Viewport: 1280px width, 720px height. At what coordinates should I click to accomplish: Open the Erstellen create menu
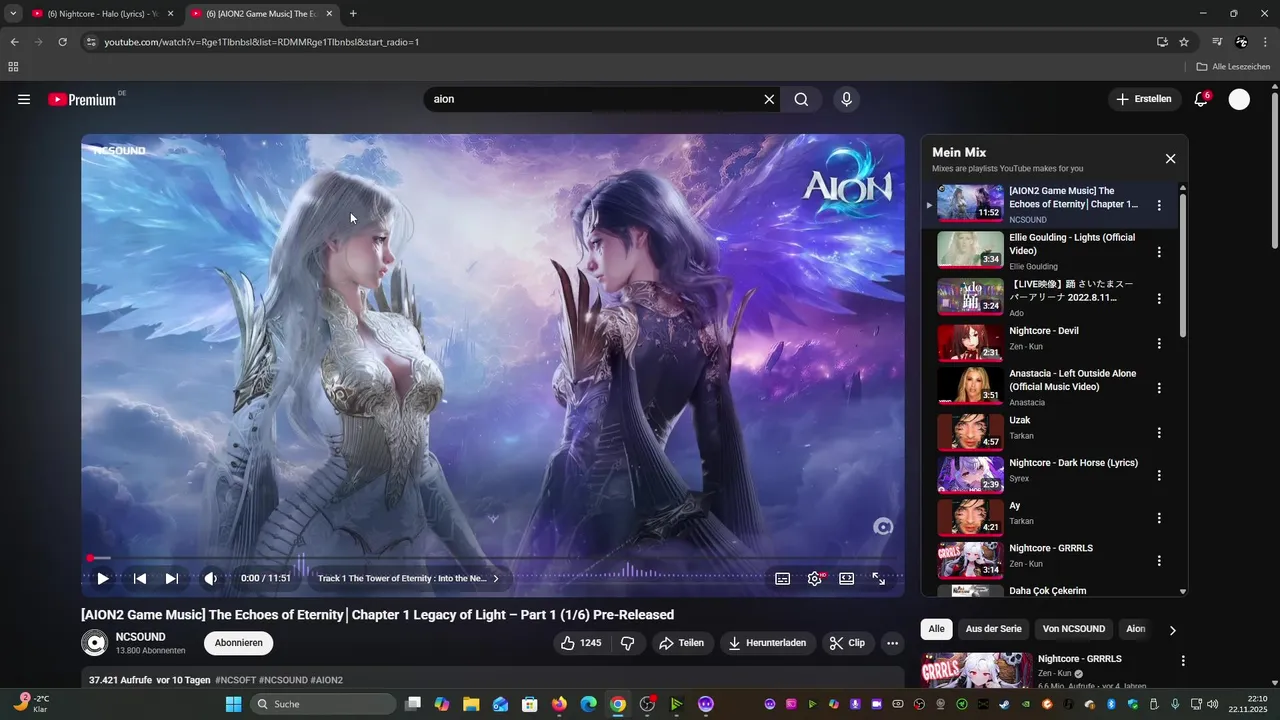click(x=1144, y=99)
